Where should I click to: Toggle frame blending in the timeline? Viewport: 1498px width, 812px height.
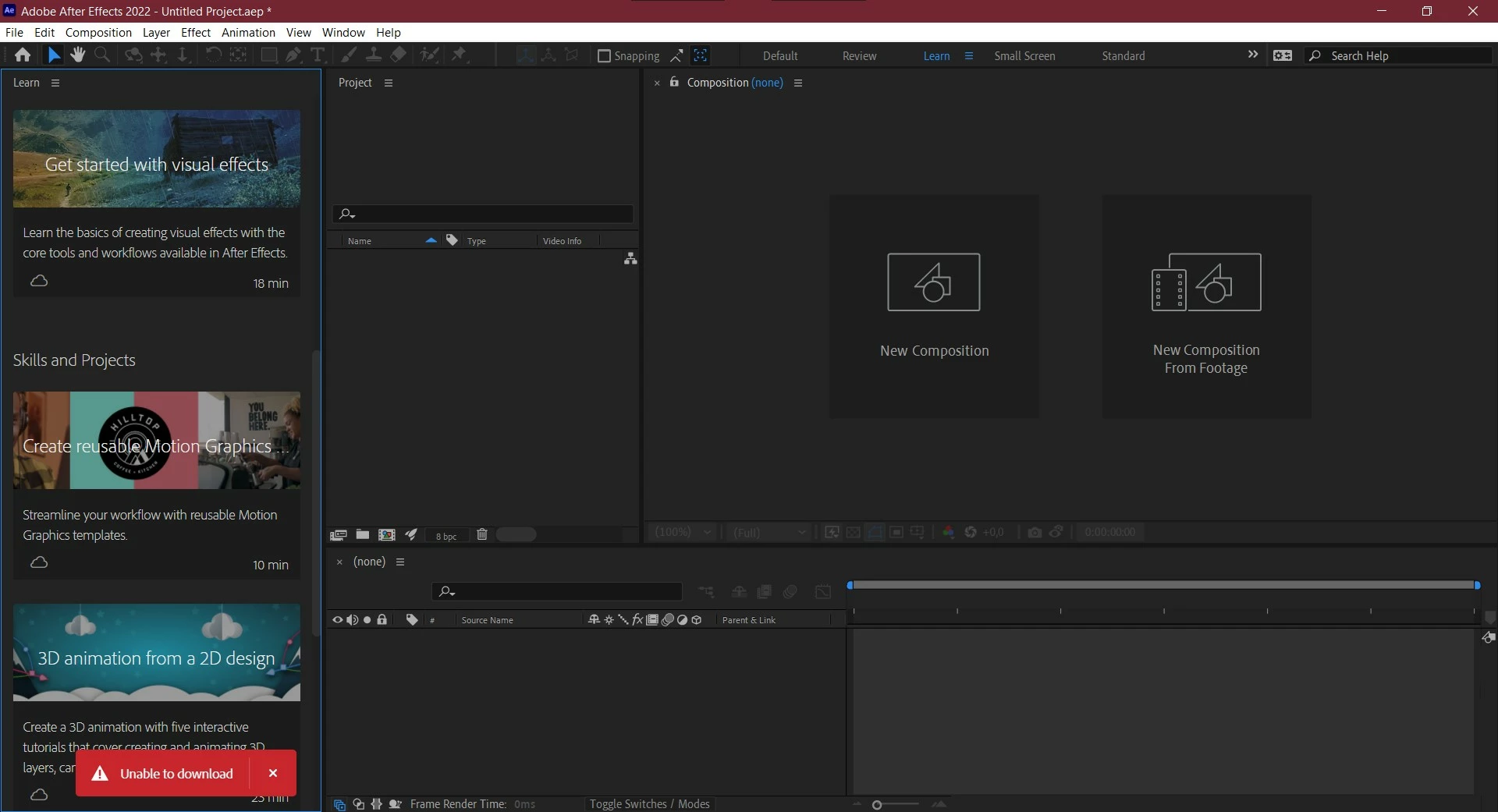pyautogui.click(x=765, y=592)
